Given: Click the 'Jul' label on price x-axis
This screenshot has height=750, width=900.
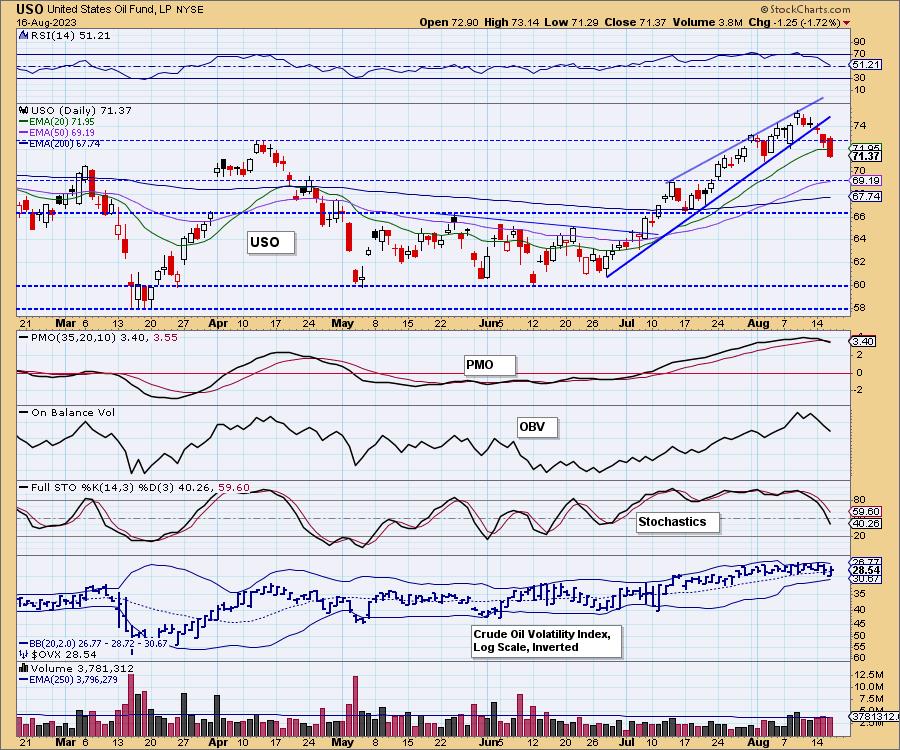Looking at the screenshot, I should (x=627, y=324).
